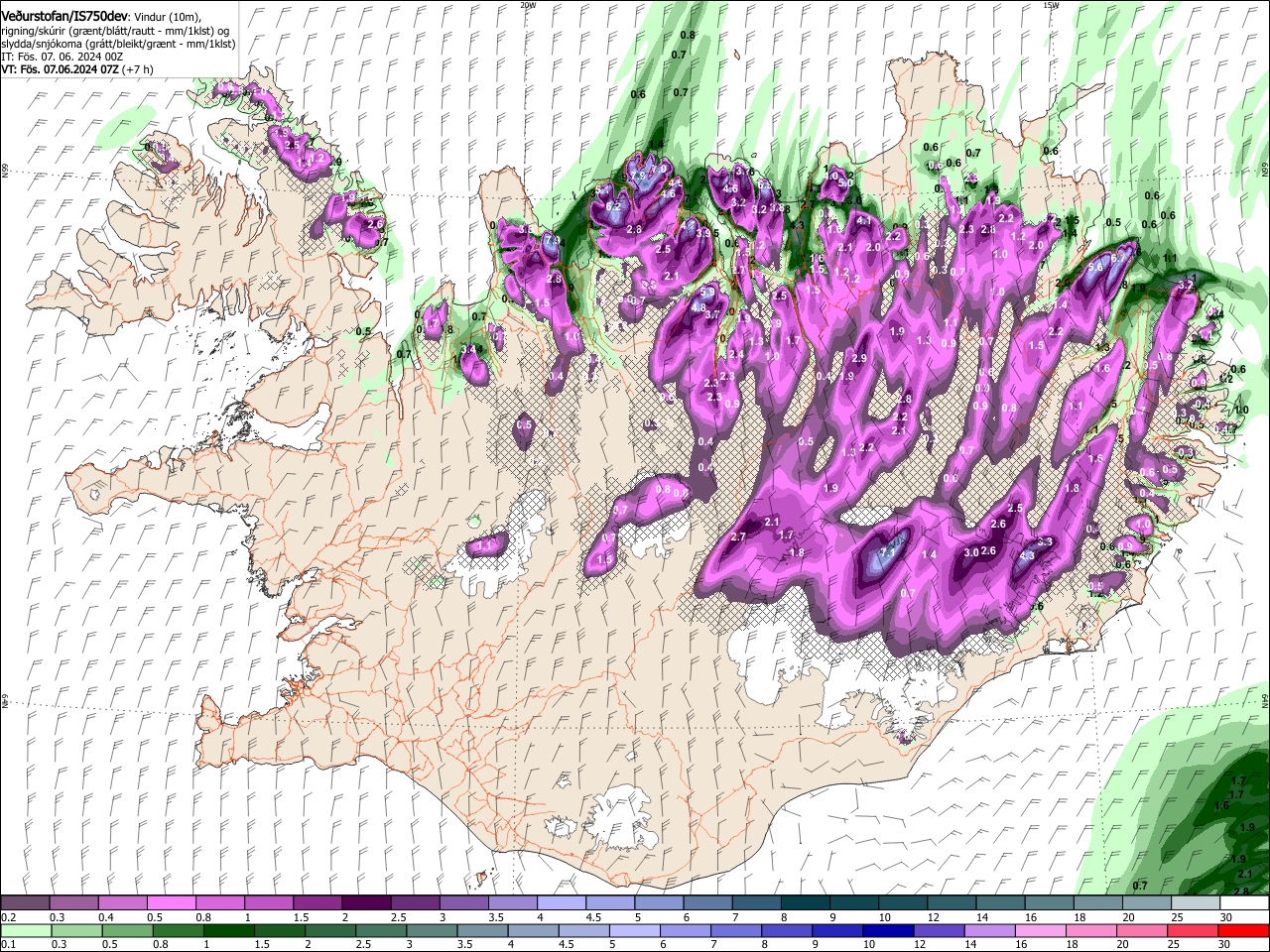Click the 'slydda/snjókoma' legend description line
Image resolution: width=1270 pixels, height=952 pixels.
point(118,44)
